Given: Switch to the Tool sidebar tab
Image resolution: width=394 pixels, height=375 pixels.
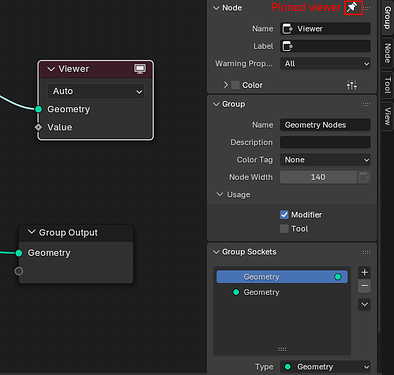Looking at the screenshot, I should [x=387, y=85].
